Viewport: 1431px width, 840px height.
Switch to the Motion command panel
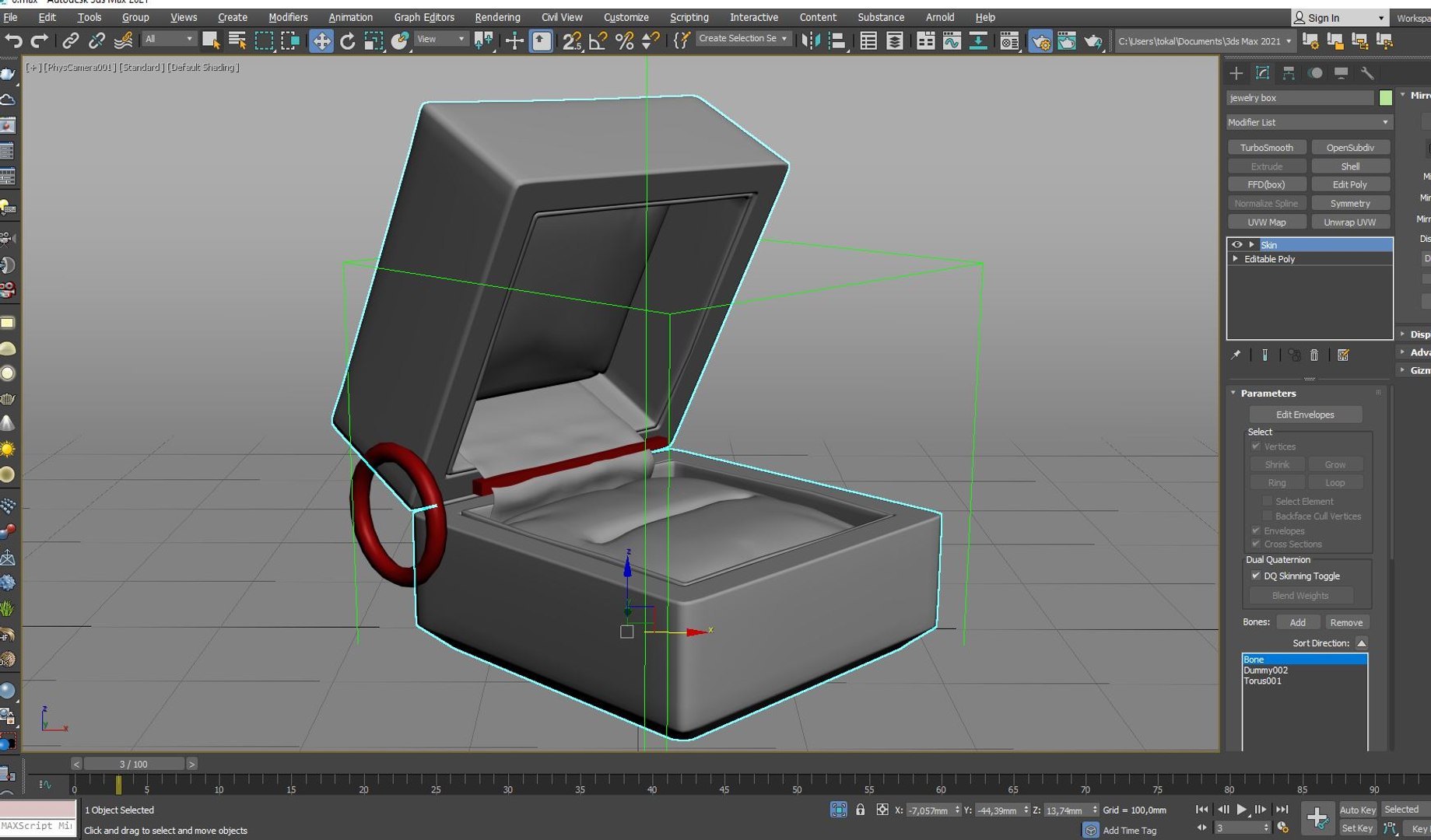click(1315, 73)
